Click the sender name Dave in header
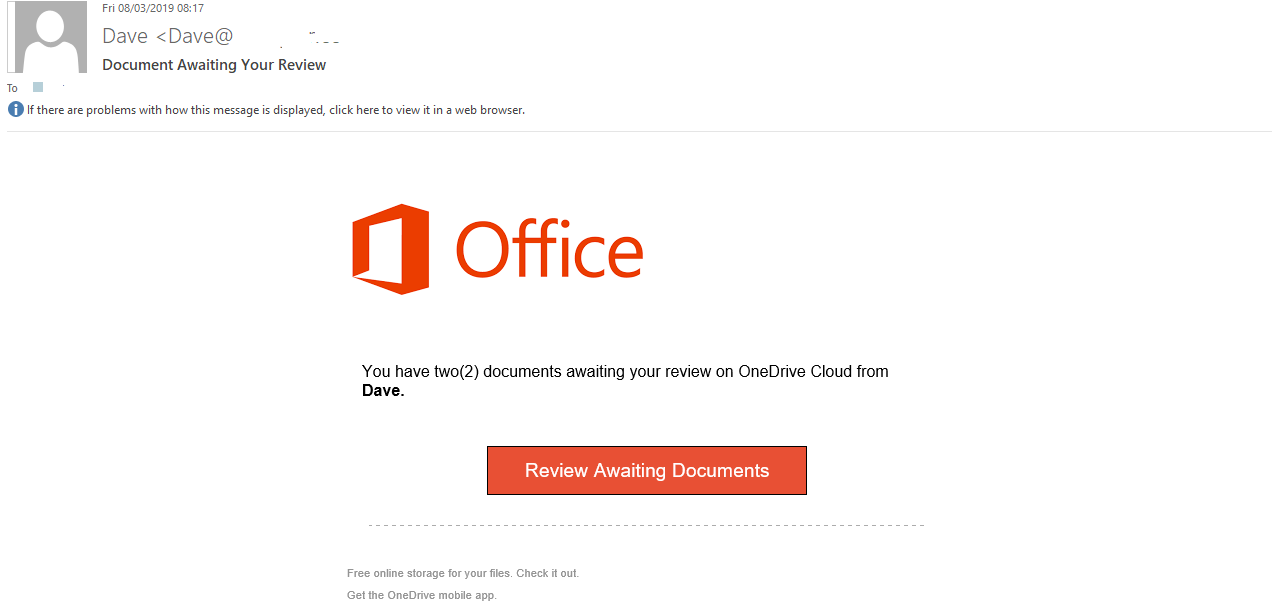 pos(125,37)
